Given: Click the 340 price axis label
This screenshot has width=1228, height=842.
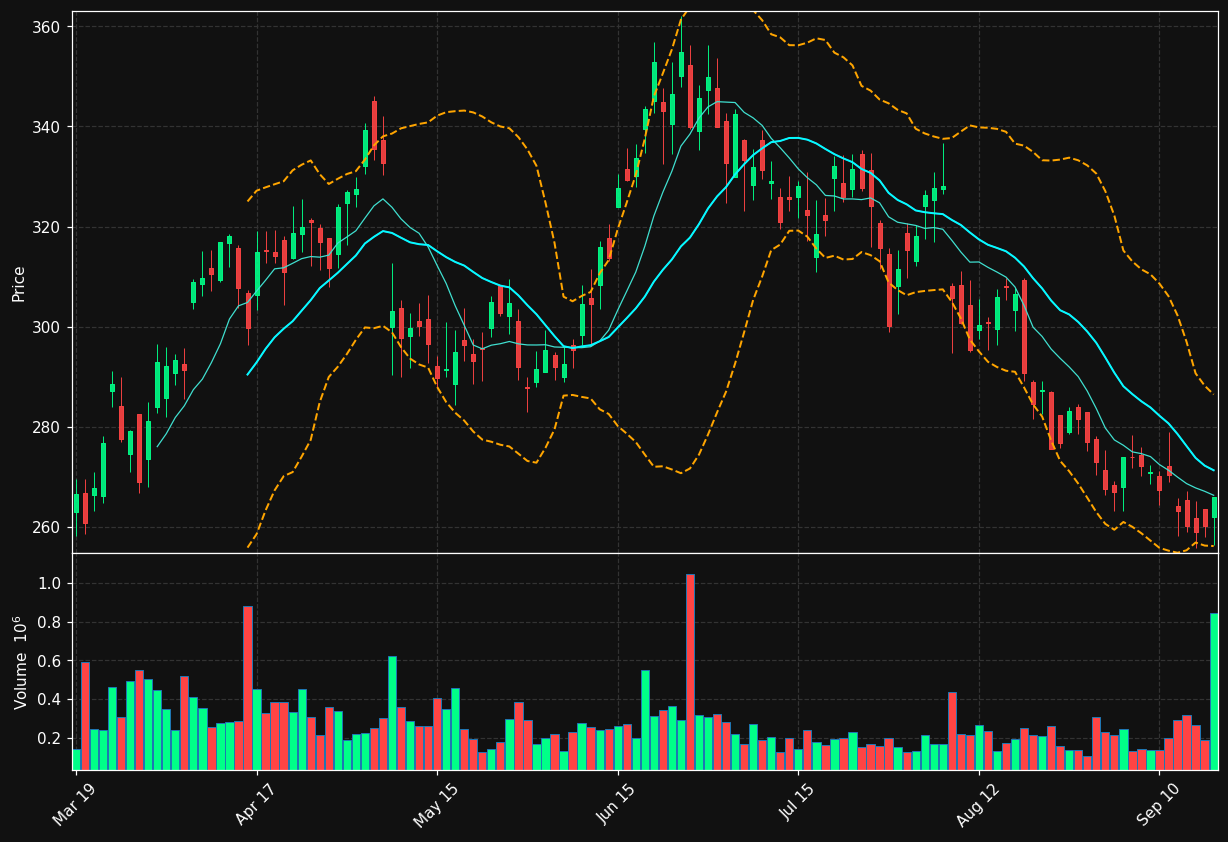Looking at the screenshot, I should point(48,127).
